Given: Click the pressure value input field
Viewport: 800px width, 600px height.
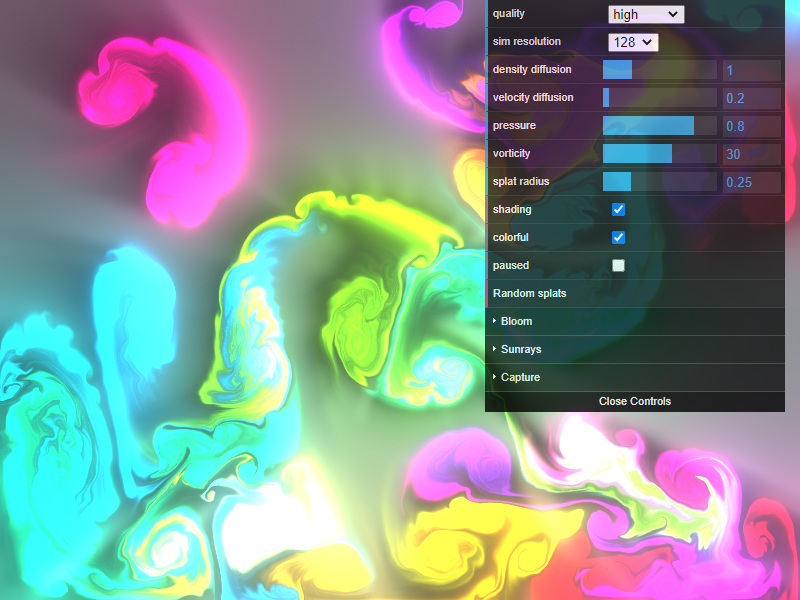Looking at the screenshot, I should pos(751,126).
